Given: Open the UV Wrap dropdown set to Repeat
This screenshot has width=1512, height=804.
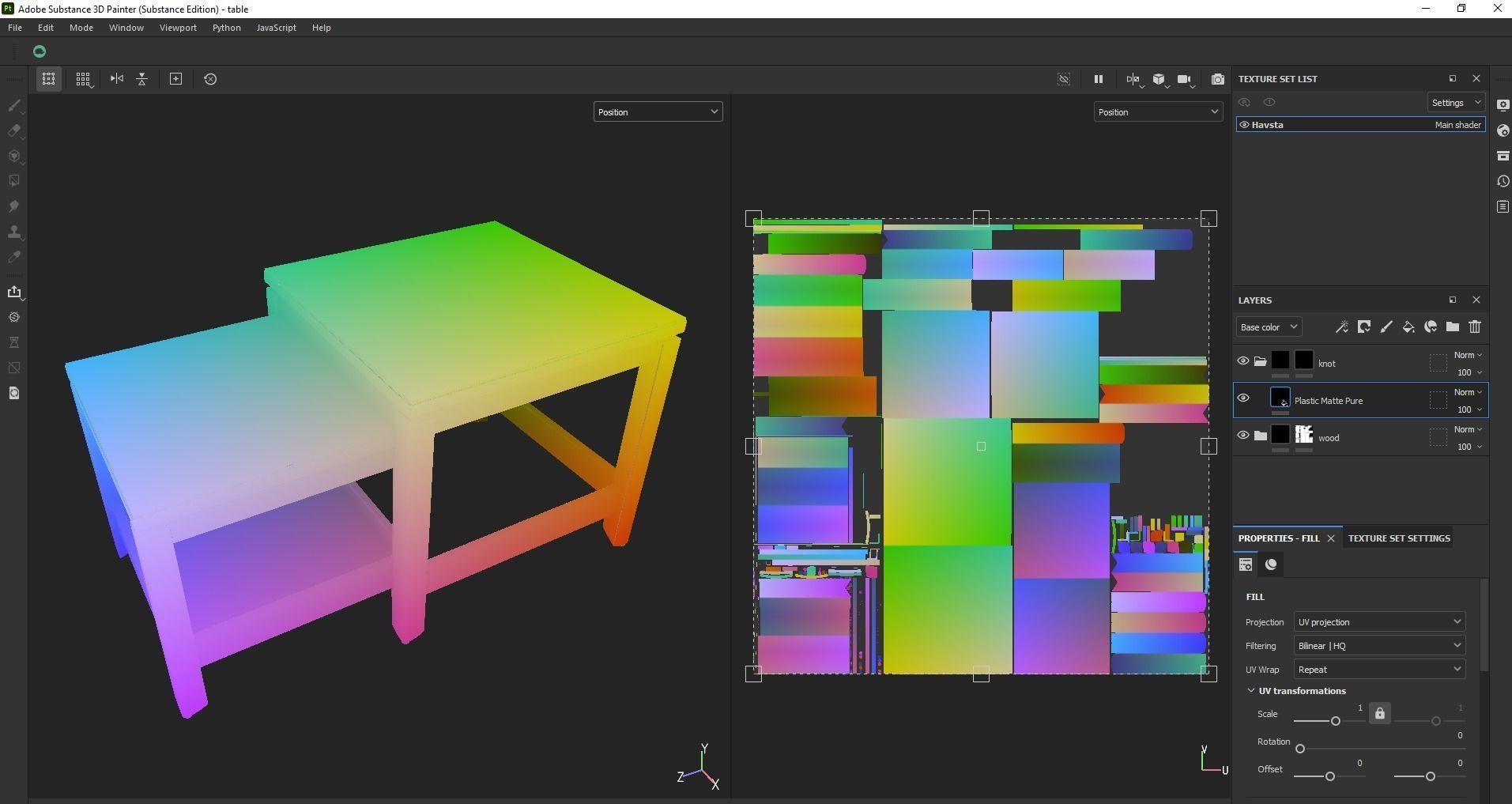Looking at the screenshot, I should point(1379,670).
